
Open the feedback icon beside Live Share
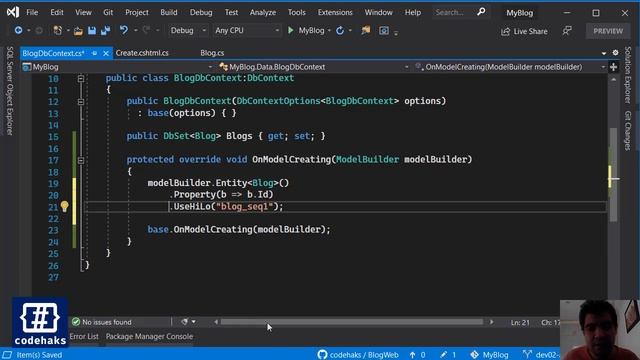tap(567, 31)
